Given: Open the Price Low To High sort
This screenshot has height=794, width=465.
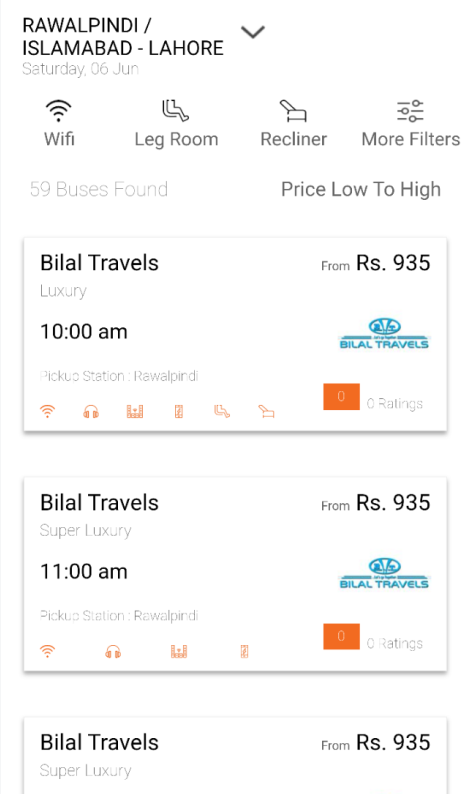Looking at the screenshot, I should tap(361, 189).
